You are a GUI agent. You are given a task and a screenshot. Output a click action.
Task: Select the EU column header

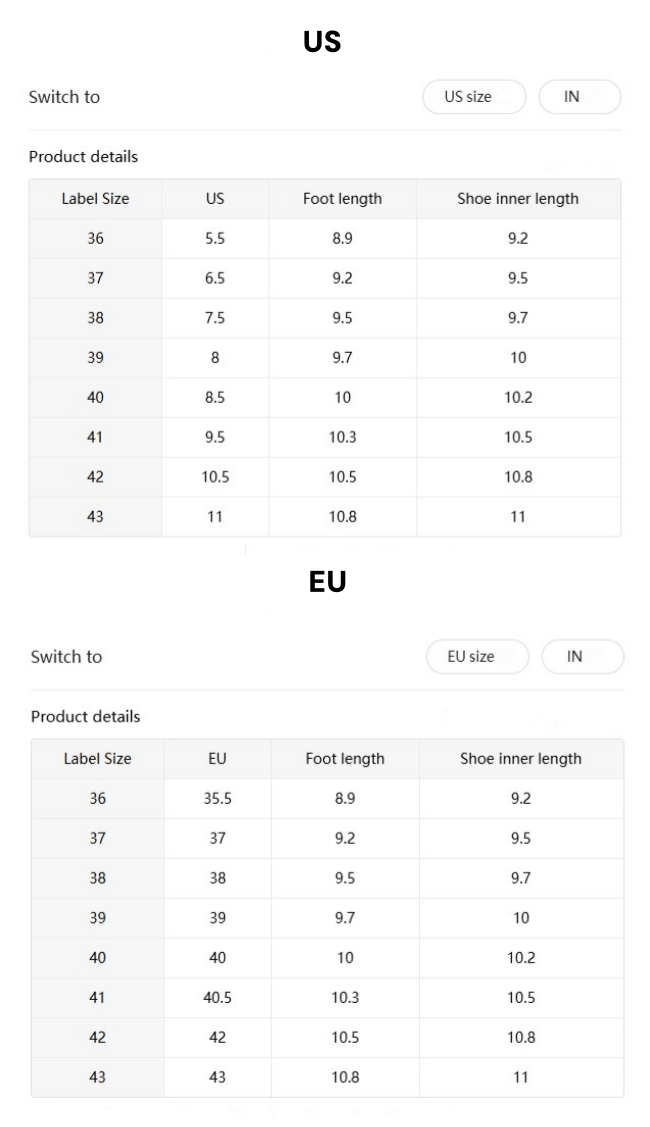point(217,759)
